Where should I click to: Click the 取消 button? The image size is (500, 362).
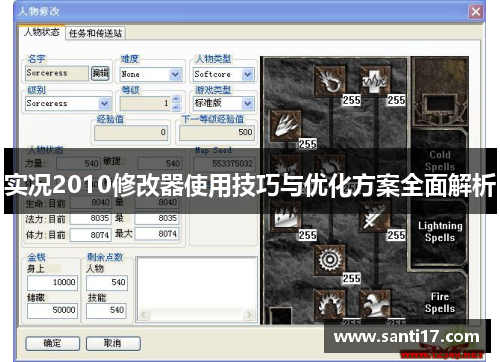coord(113,343)
